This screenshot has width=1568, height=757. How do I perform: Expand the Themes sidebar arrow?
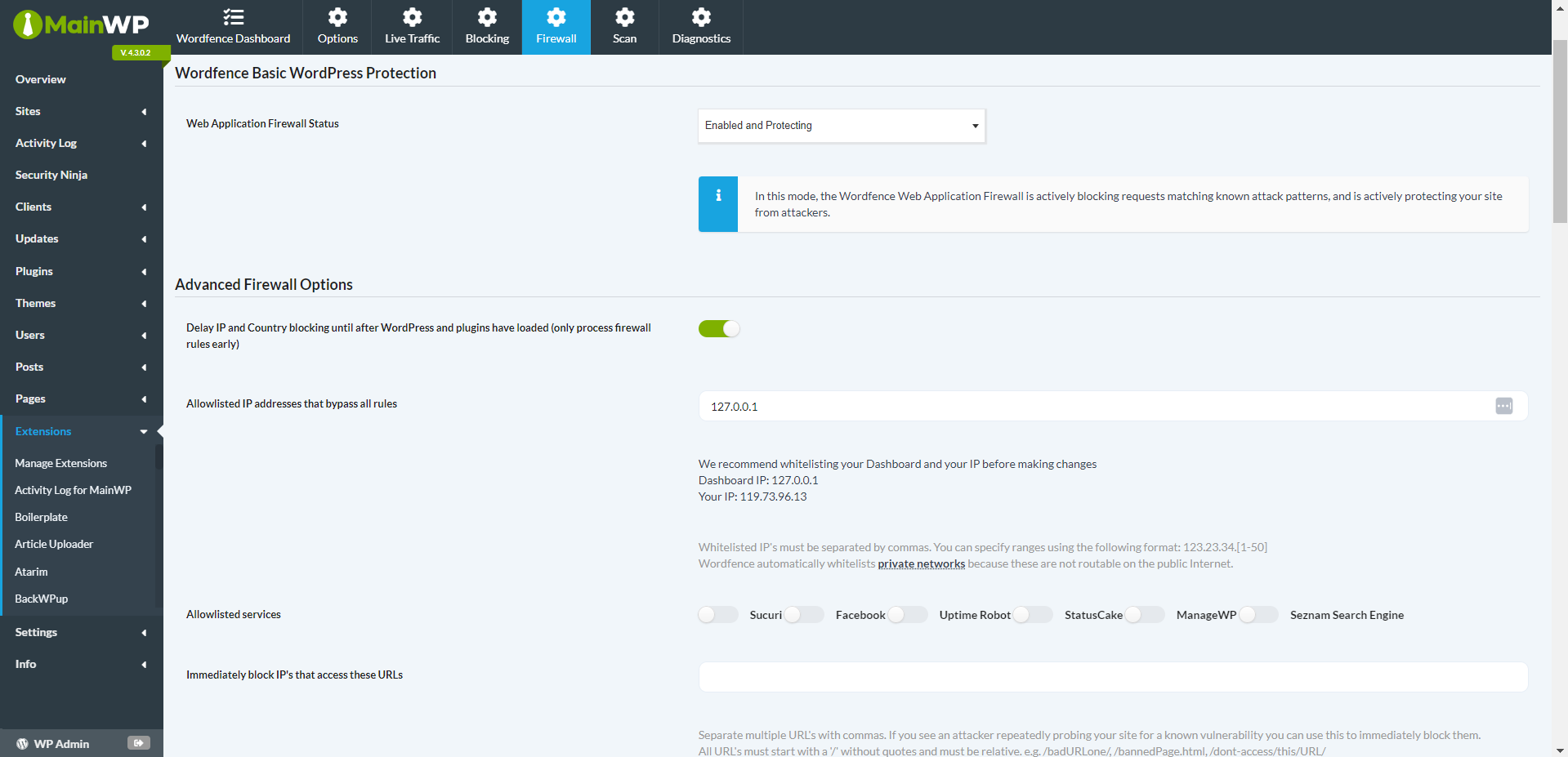pos(144,304)
